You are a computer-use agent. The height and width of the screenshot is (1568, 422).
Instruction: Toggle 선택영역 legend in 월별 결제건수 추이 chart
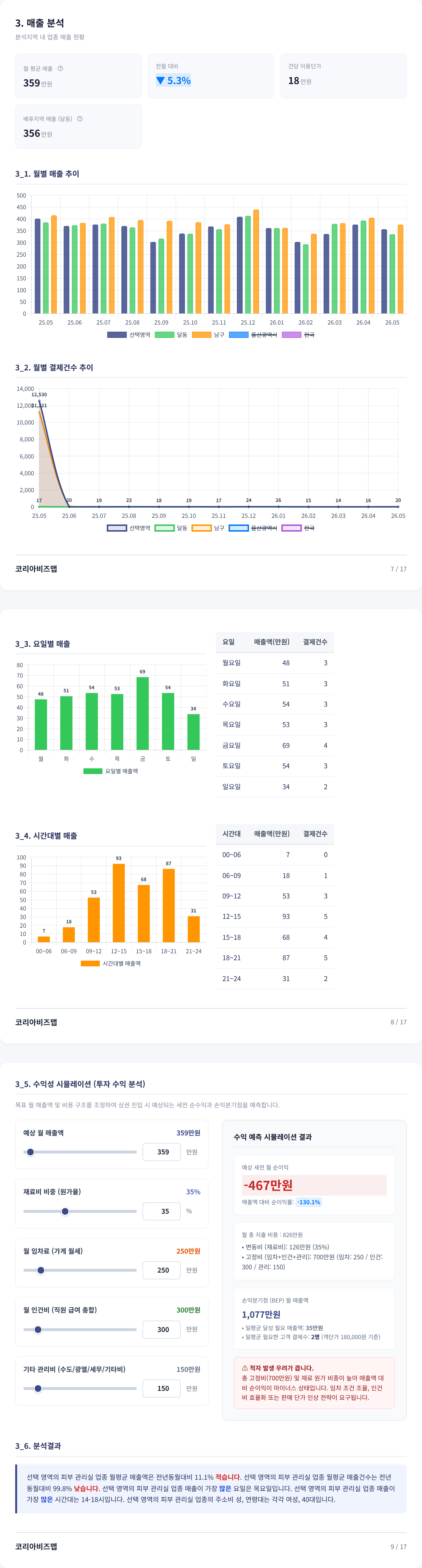pyautogui.click(x=129, y=528)
